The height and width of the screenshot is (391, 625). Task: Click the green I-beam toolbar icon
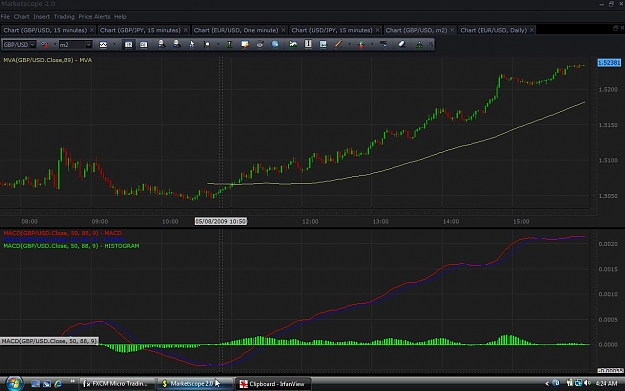coord(229,44)
